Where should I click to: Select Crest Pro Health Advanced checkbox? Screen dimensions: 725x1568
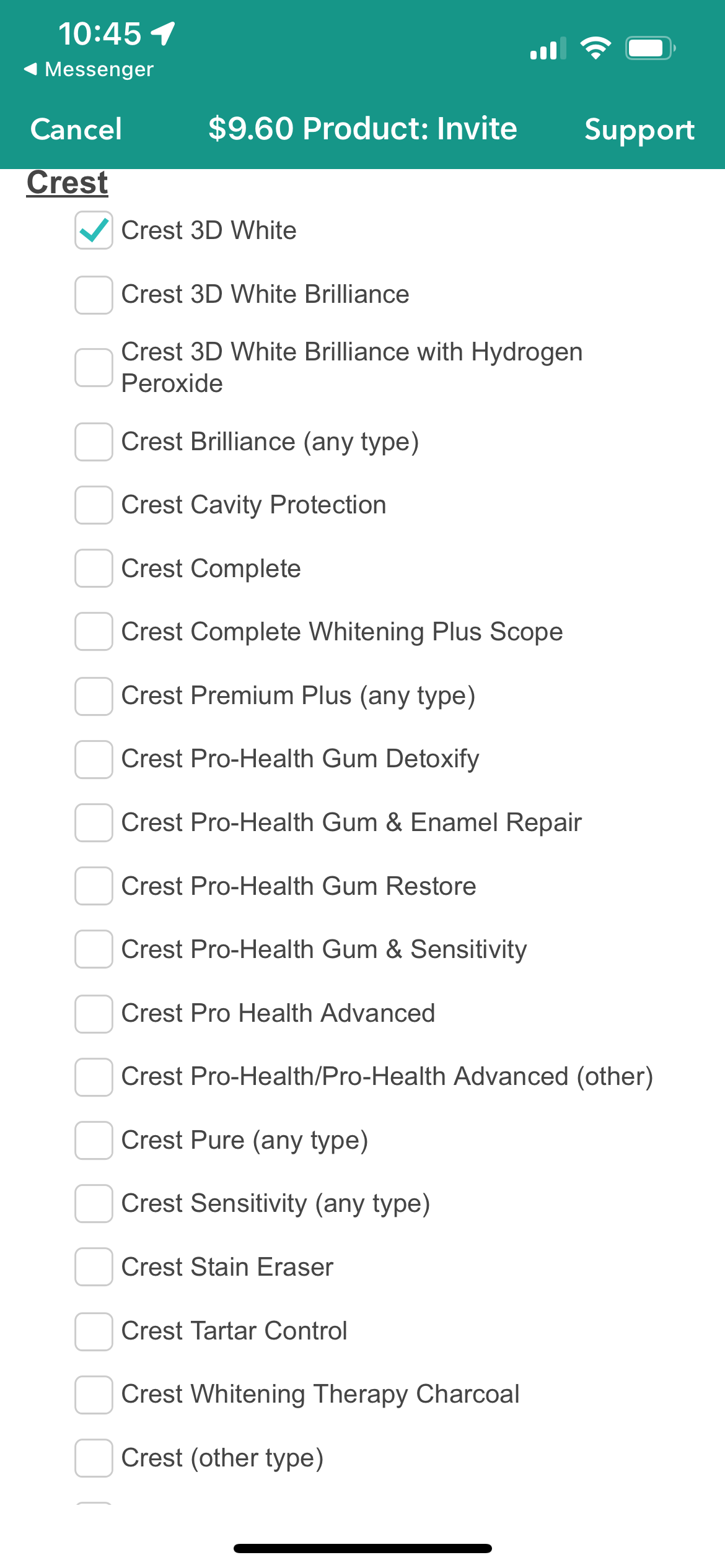click(x=94, y=1014)
